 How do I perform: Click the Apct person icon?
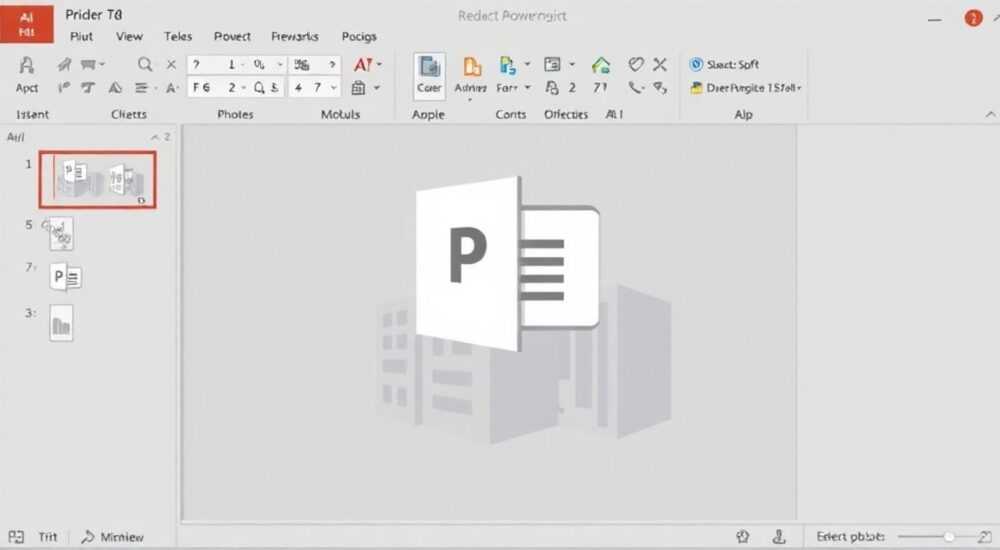[x=27, y=65]
